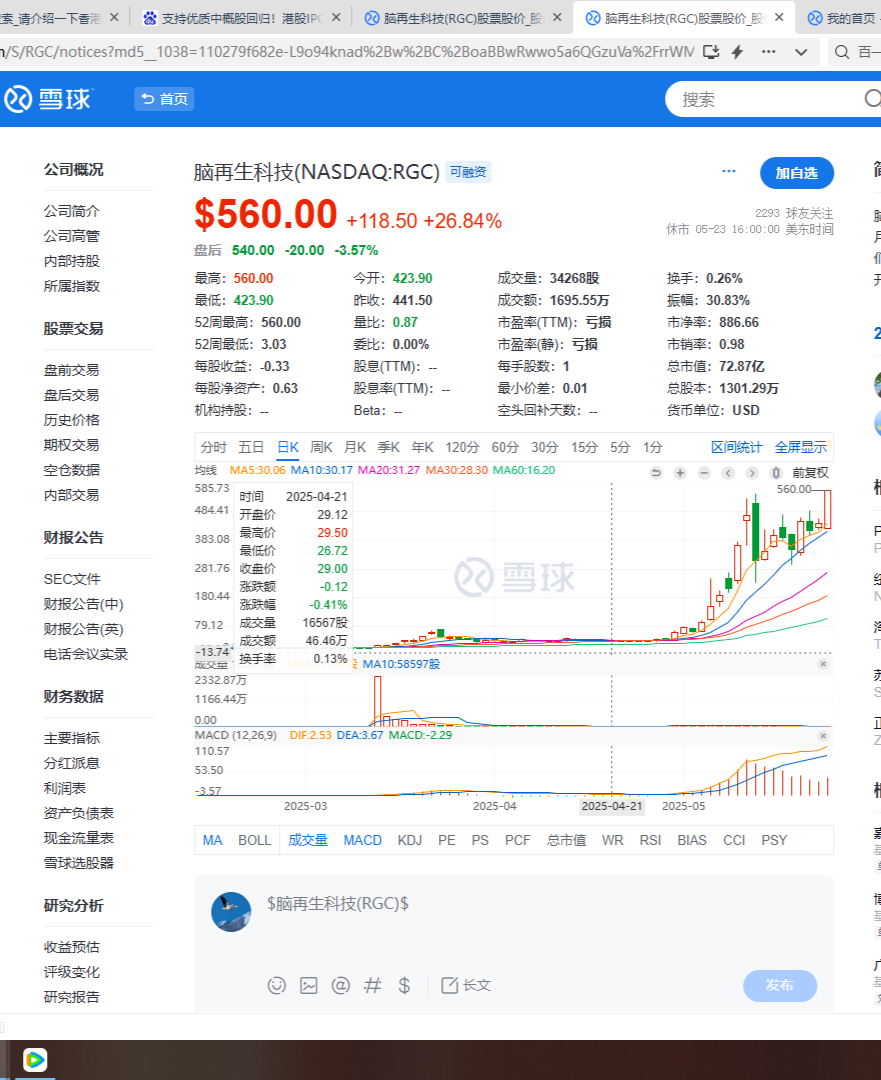Shift the chart right with the arrow
Image resolution: width=881 pixels, height=1080 pixels.
[x=752, y=472]
